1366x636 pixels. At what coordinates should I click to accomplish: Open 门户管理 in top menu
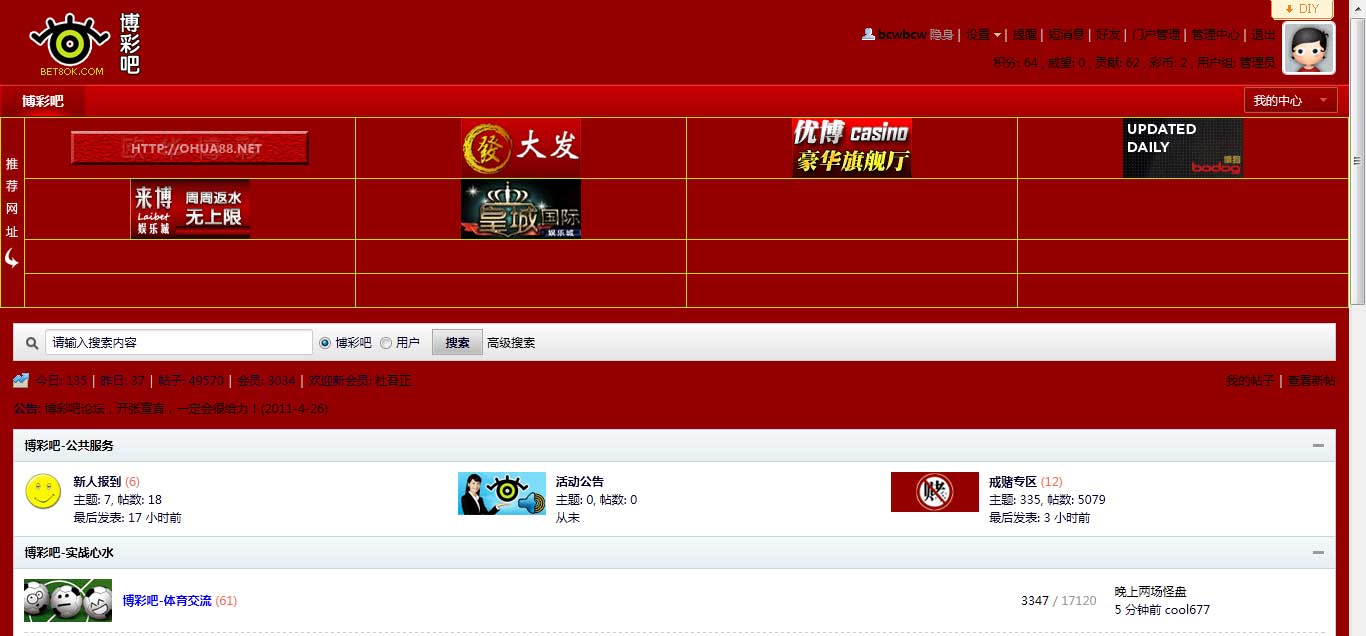pos(1156,34)
